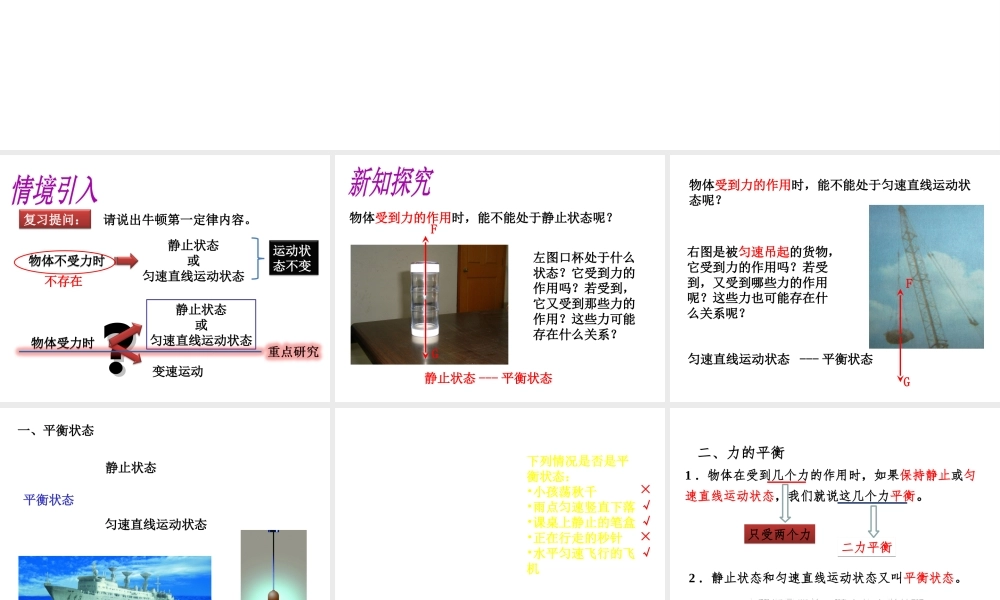This screenshot has height=600, width=1000.
Task: Click the 变速运动 text
Action: [x=177, y=372]
